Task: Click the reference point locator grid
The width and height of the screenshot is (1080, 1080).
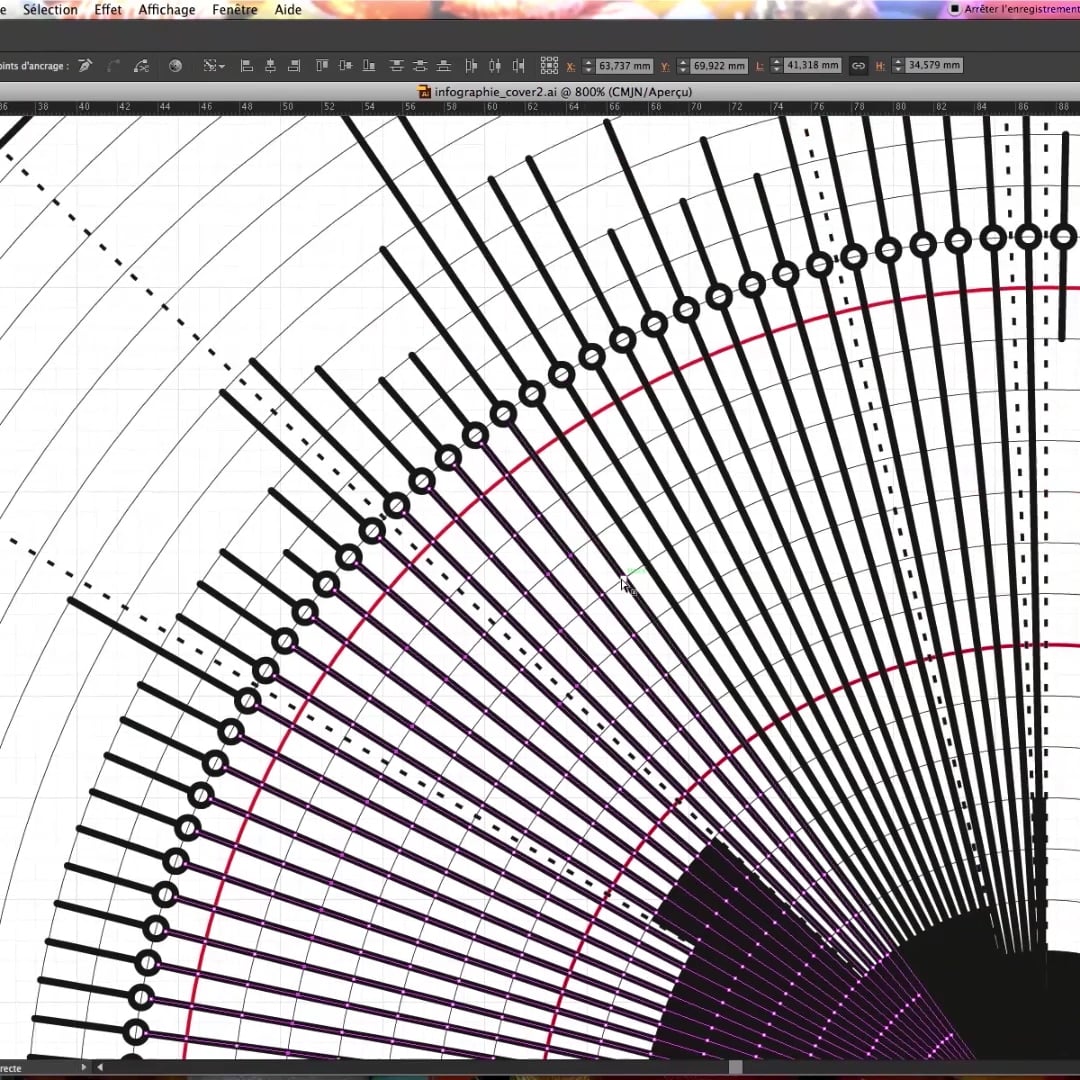Action: pos(549,65)
